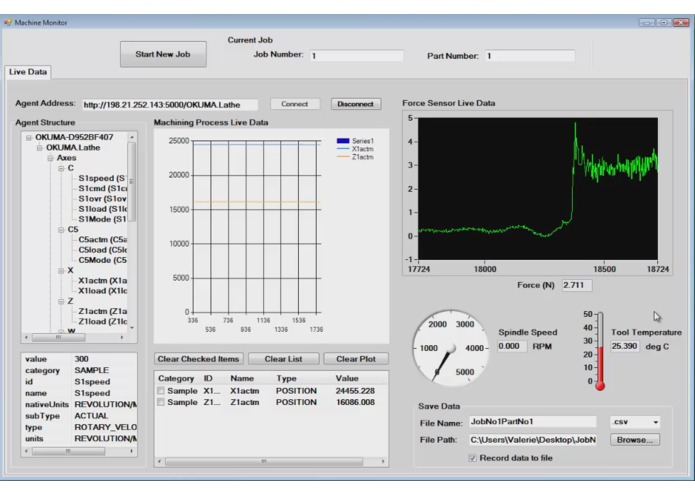This screenshot has width=695, height=494.
Task: Click the Machine Monitor app icon in title bar
Action: [8, 22]
